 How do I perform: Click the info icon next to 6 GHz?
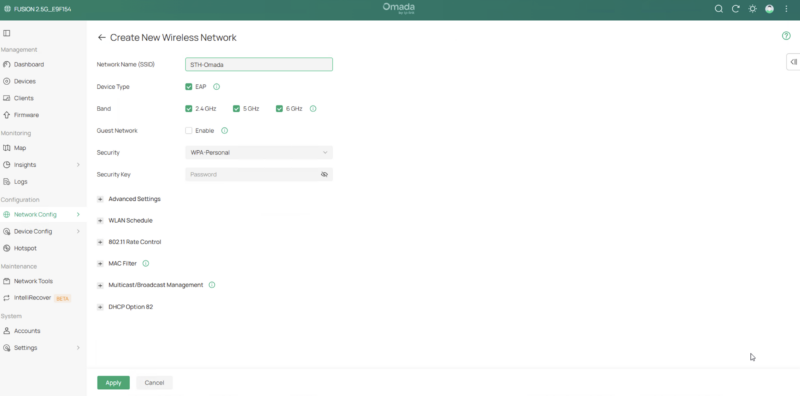coord(313,109)
